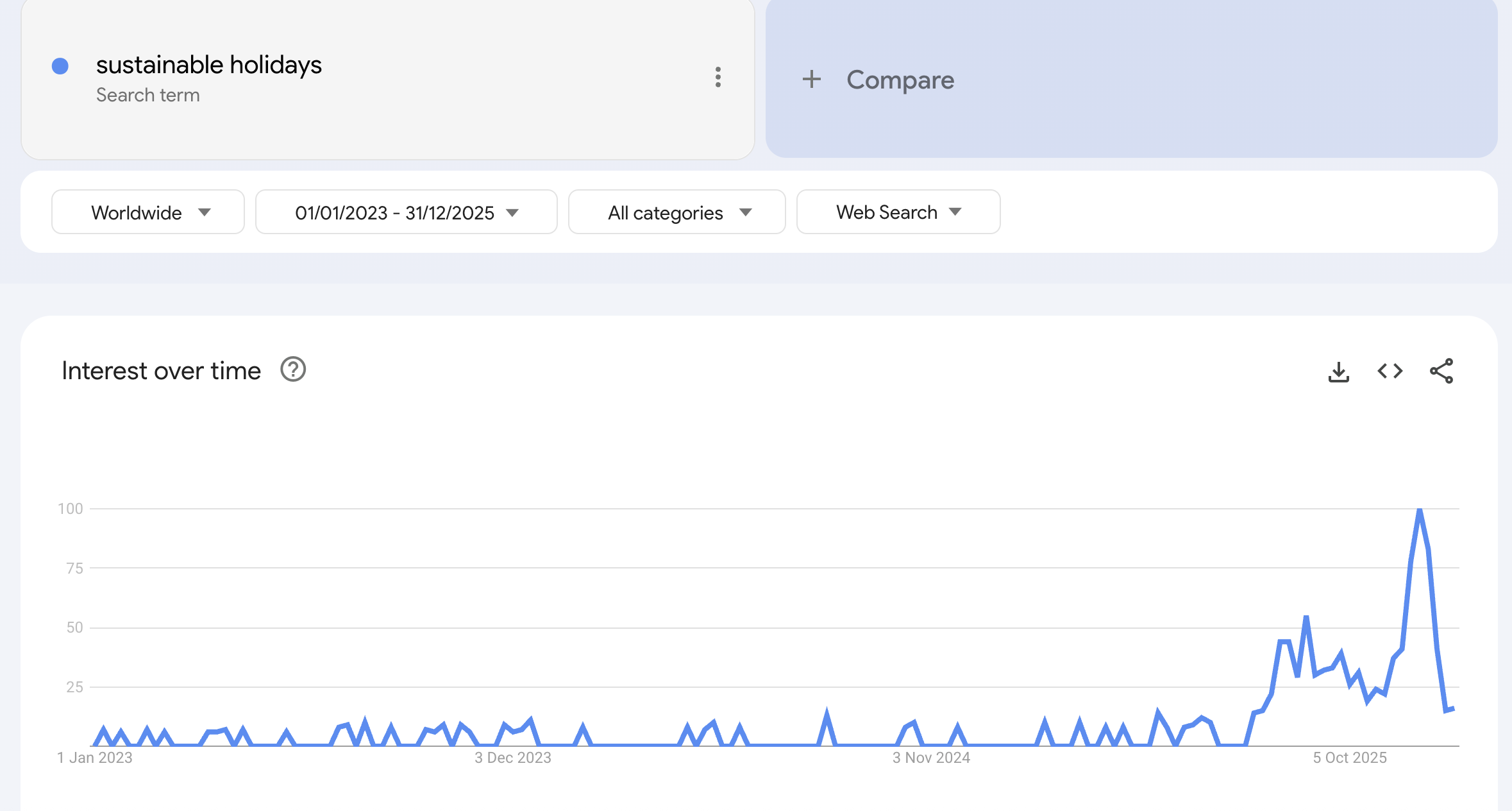This screenshot has width=1512, height=811.
Task: Click the embed chart angle-brackets icon
Action: tap(1390, 371)
